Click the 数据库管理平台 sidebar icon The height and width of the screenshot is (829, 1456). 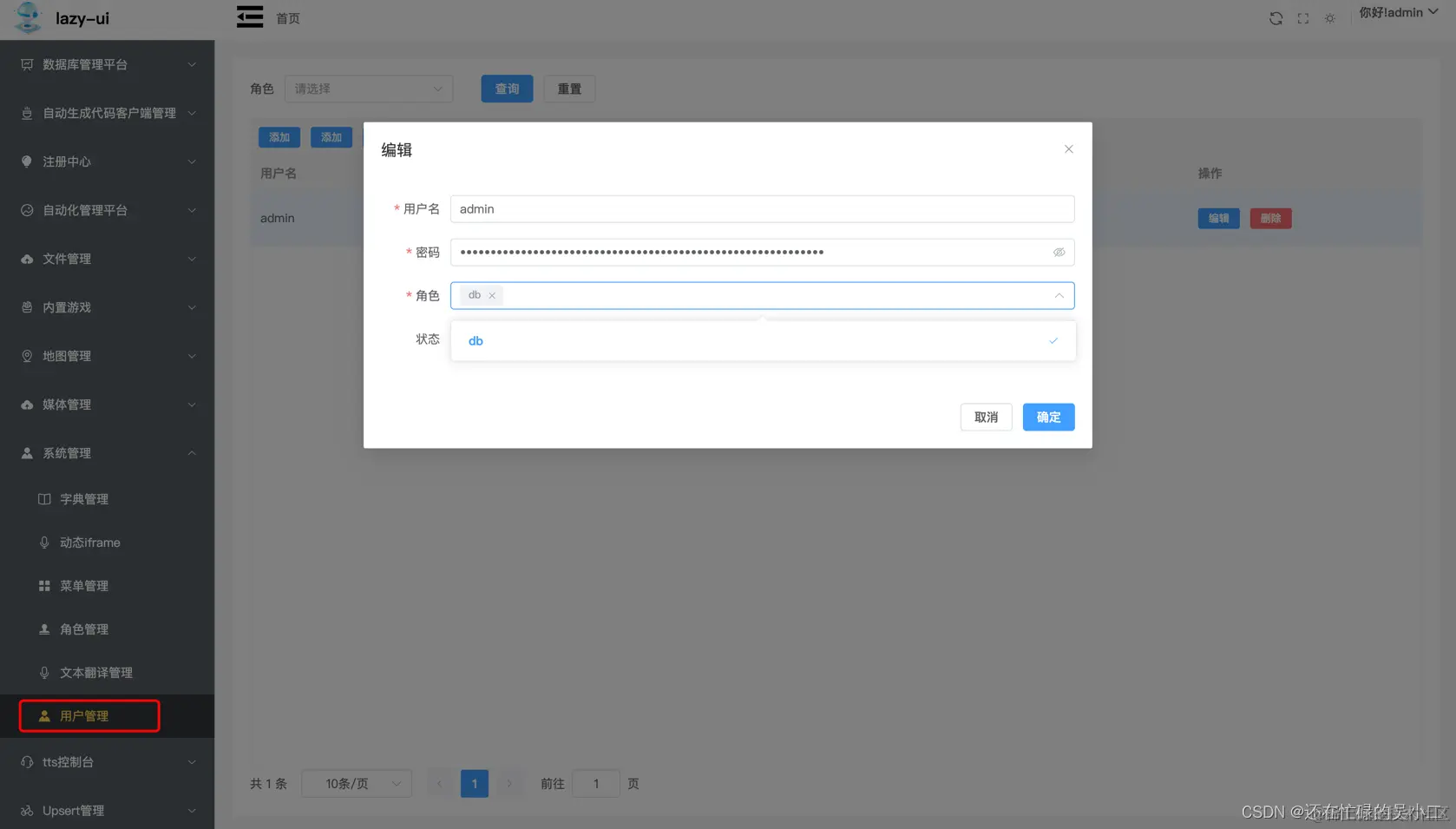pyautogui.click(x=27, y=64)
